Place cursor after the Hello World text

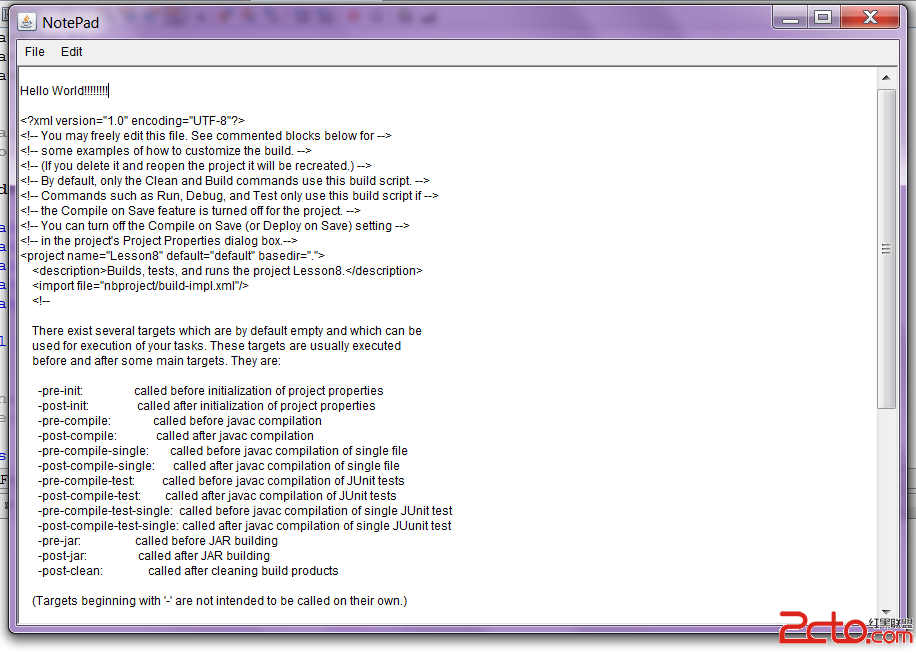[110, 90]
